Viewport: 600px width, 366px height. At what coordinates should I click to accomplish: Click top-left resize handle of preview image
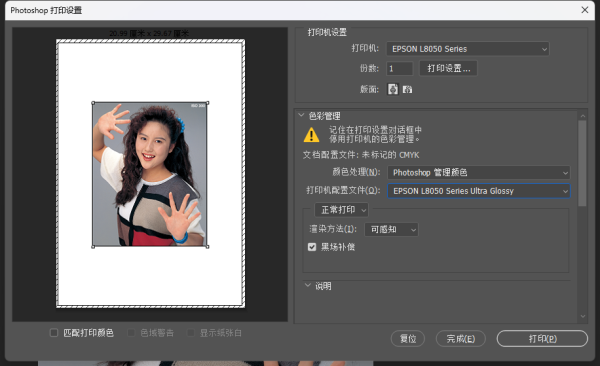pos(93,103)
